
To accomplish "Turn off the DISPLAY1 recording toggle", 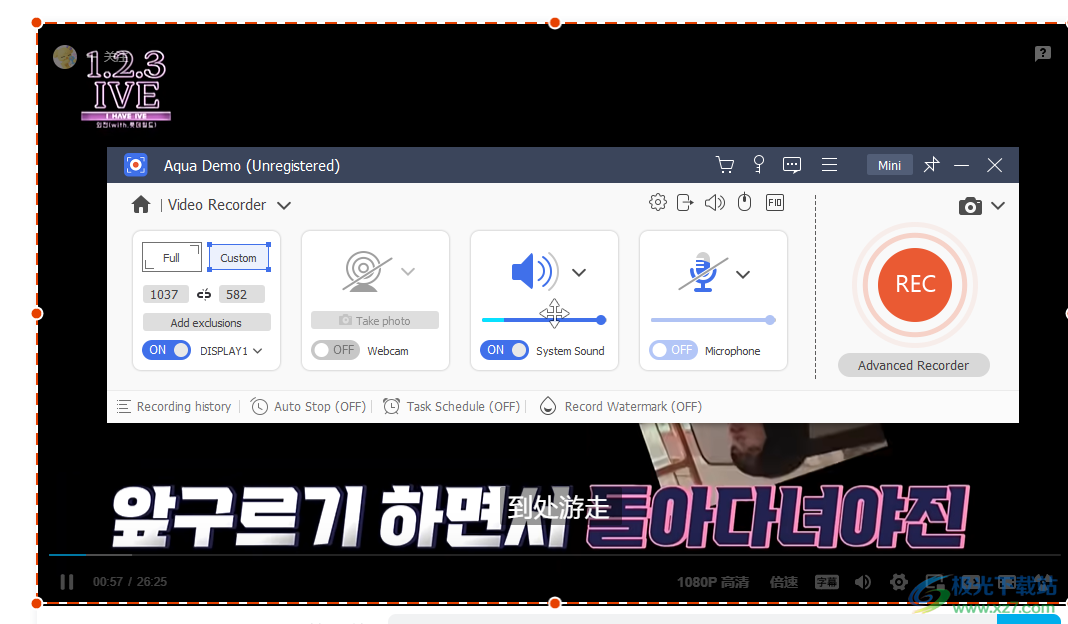I will (x=166, y=350).
